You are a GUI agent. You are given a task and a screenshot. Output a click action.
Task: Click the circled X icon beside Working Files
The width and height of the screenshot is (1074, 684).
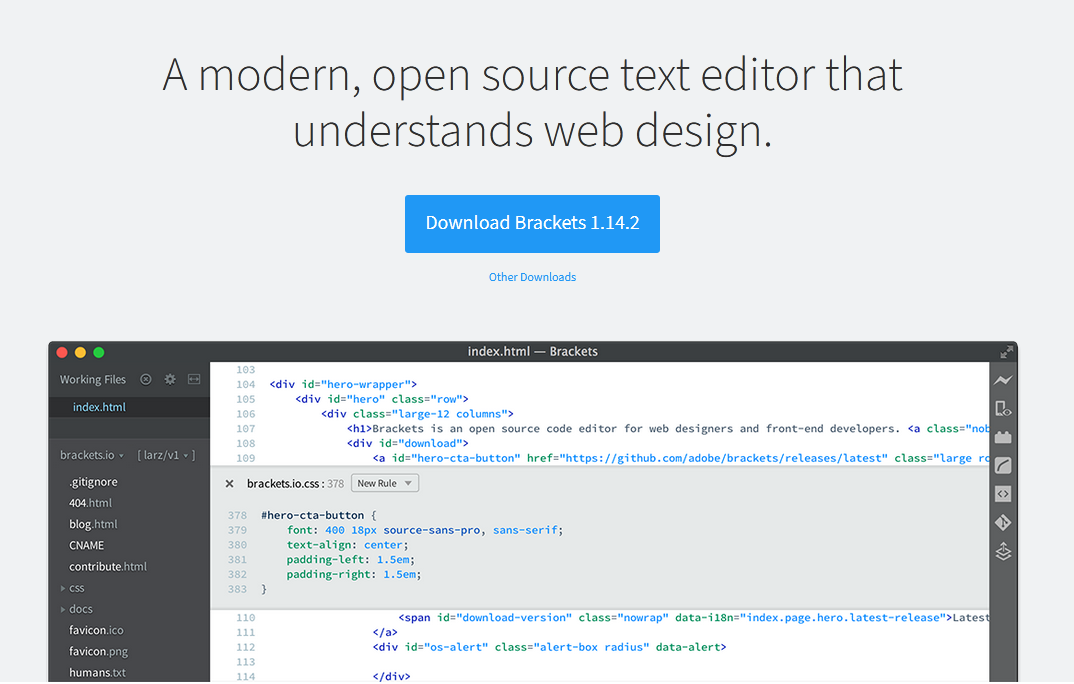(x=146, y=379)
